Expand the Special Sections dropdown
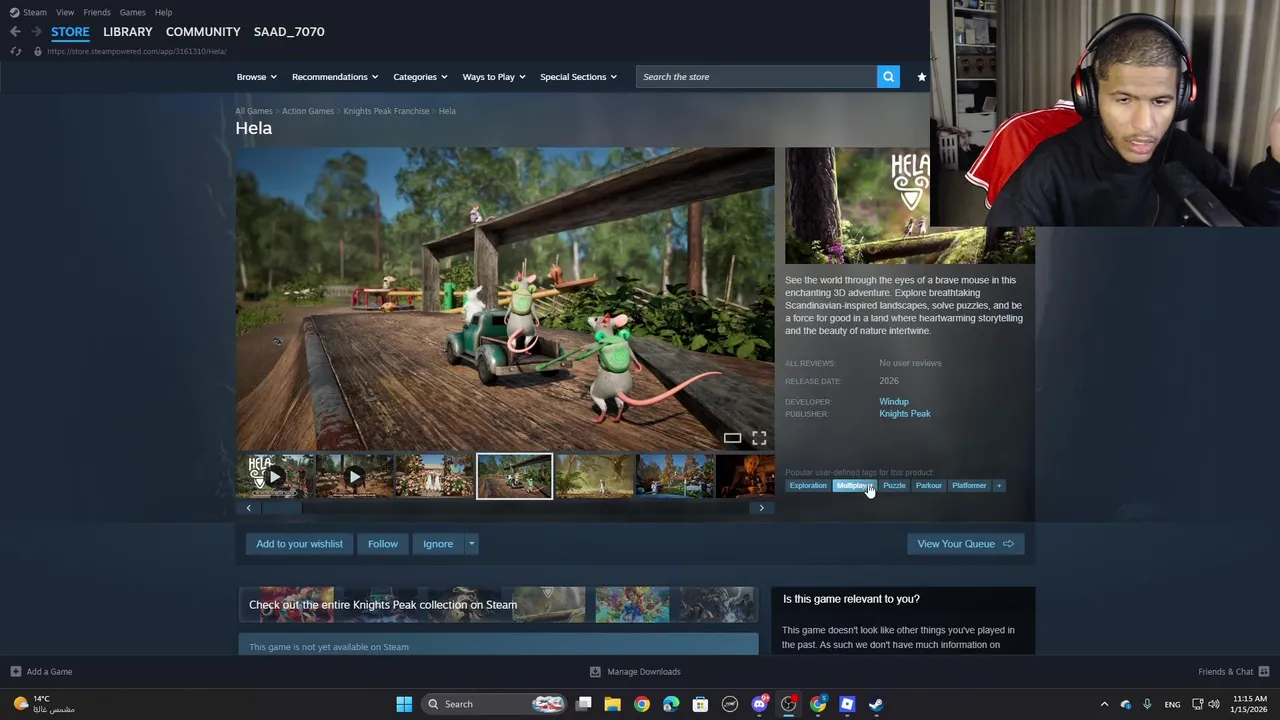Image resolution: width=1280 pixels, height=720 pixels. pyautogui.click(x=578, y=77)
